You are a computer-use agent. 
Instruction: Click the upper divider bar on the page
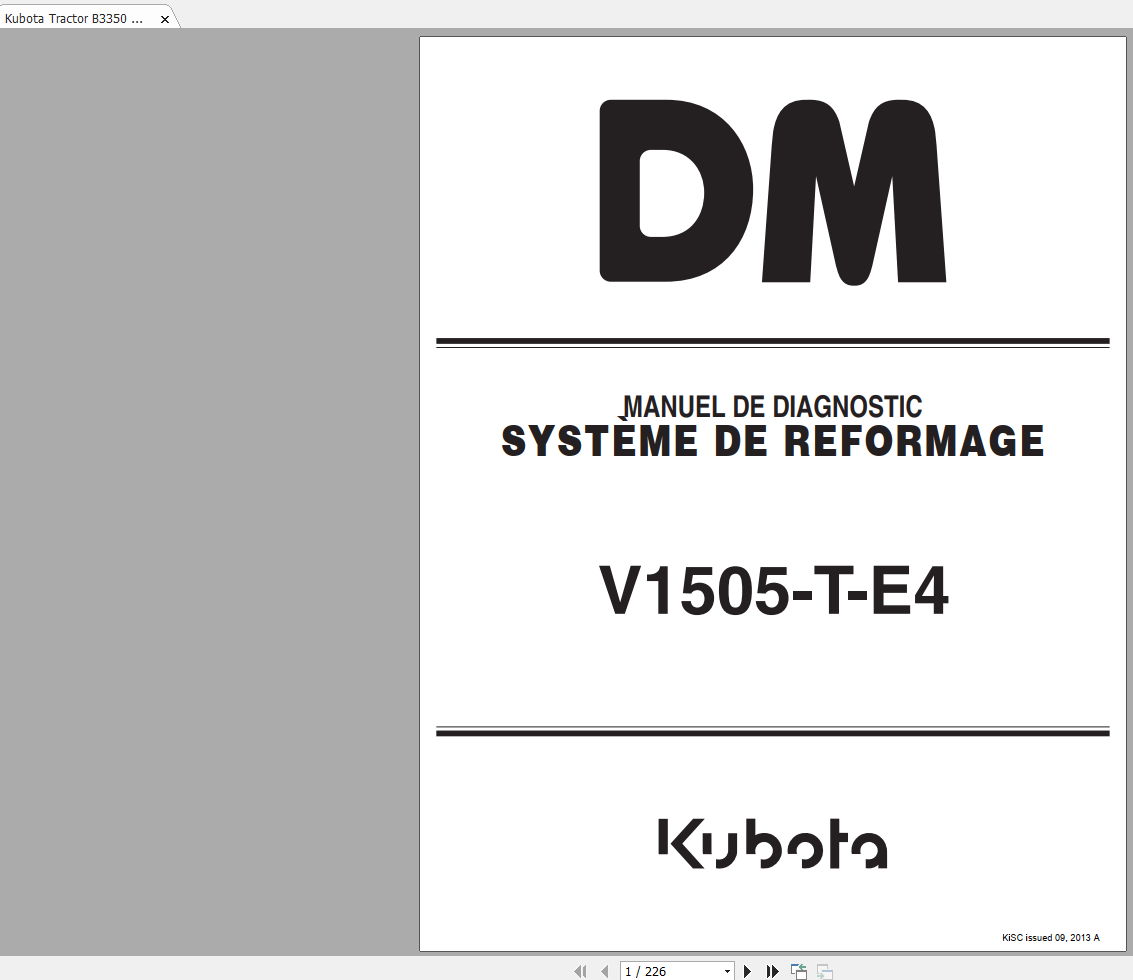pos(772,342)
